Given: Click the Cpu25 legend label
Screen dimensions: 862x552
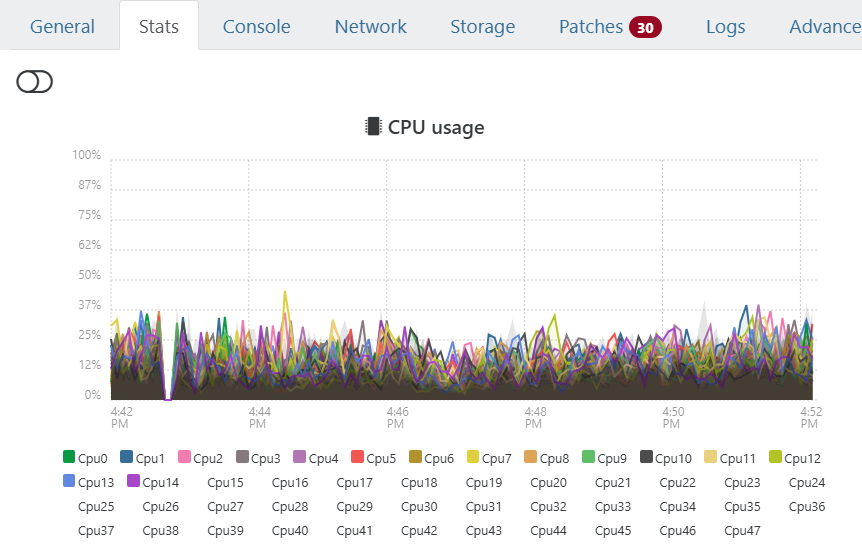Looking at the screenshot, I should 96,506.
